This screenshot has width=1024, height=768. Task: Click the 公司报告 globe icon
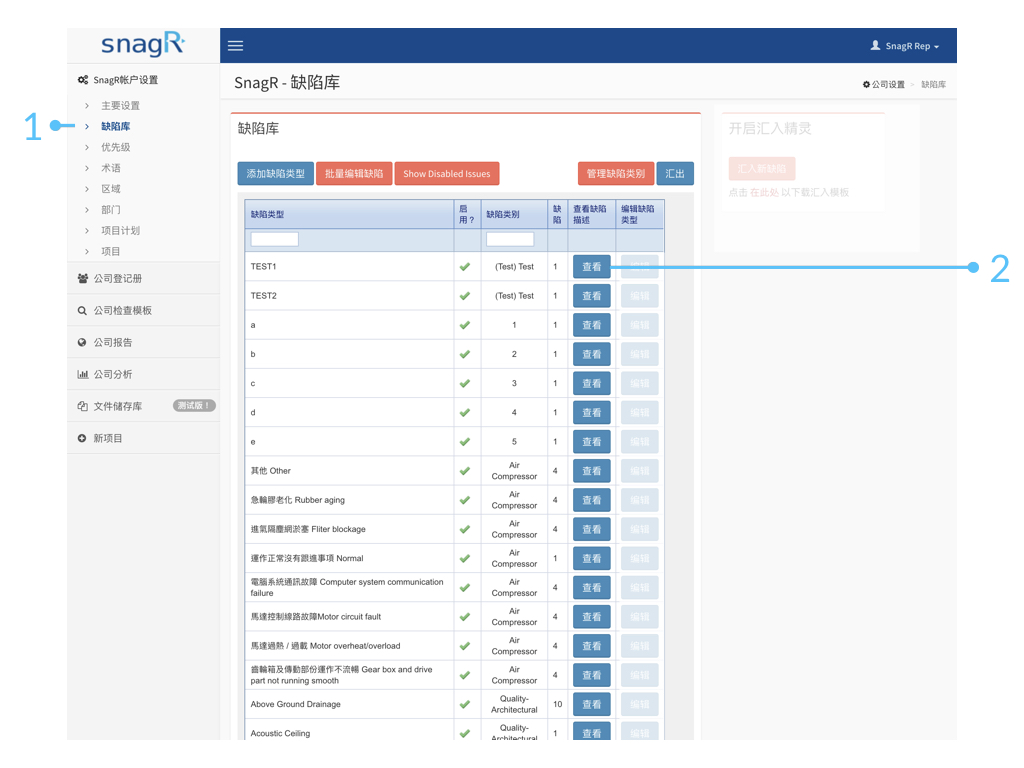82,342
